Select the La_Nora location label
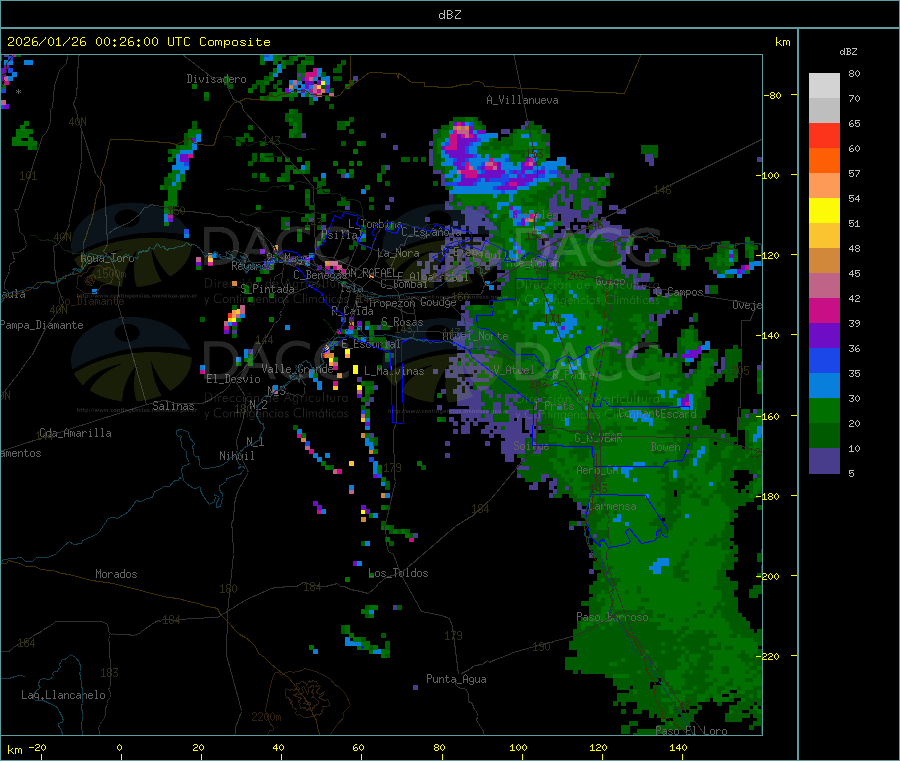This screenshot has height=761, width=900. [x=398, y=253]
